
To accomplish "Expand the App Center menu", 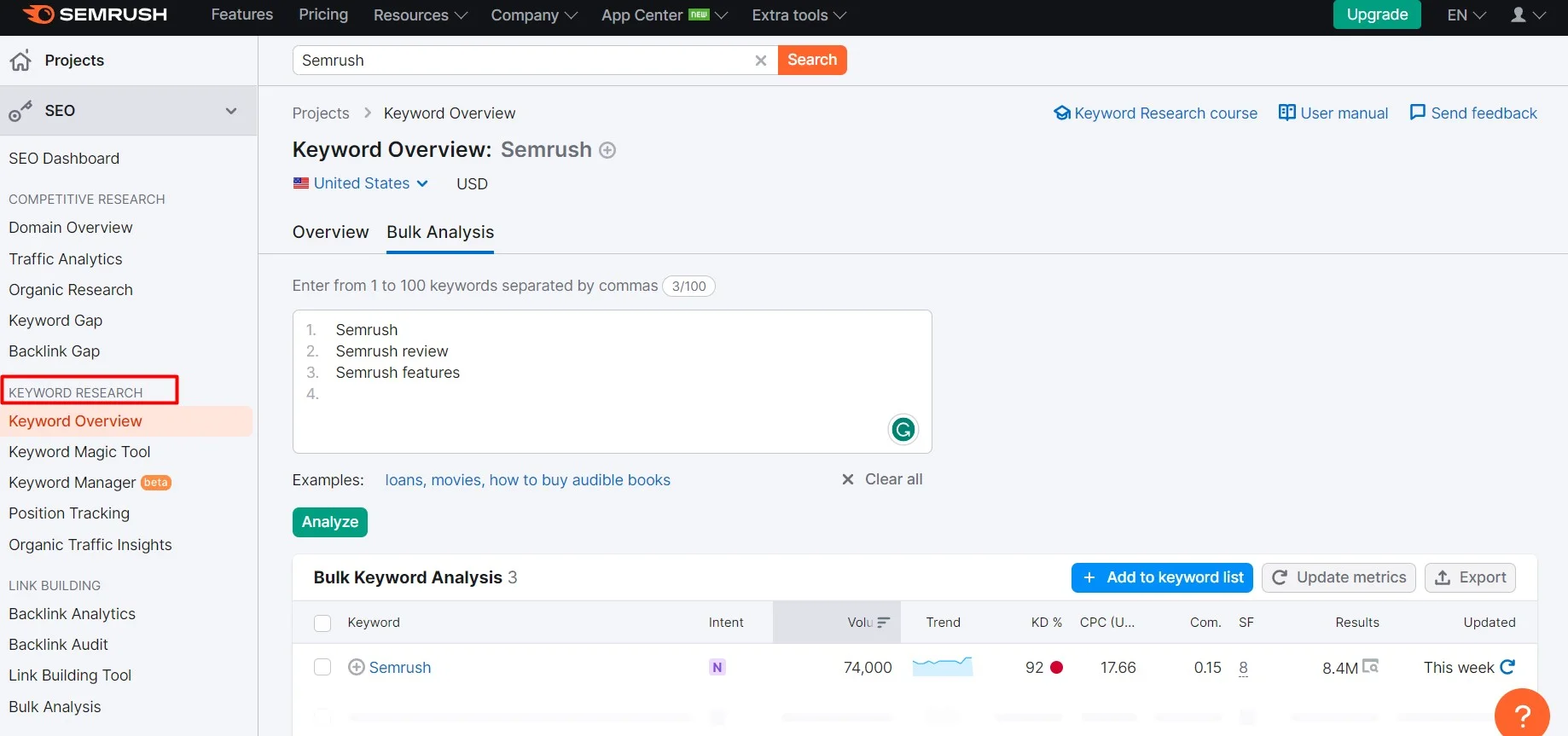I will (x=665, y=15).
